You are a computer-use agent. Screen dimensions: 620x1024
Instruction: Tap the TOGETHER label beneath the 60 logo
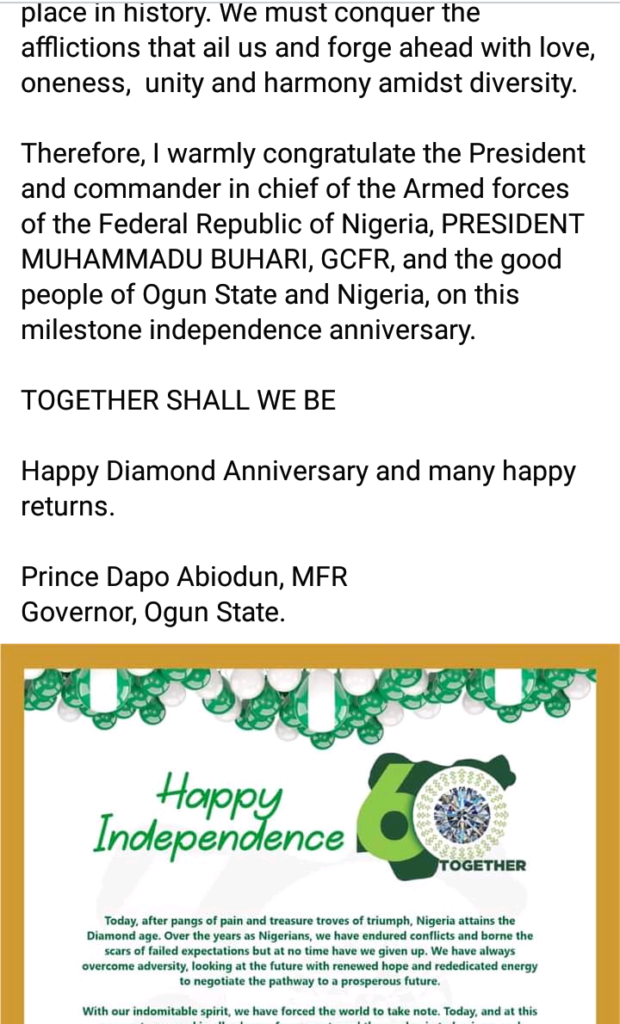point(483,865)
